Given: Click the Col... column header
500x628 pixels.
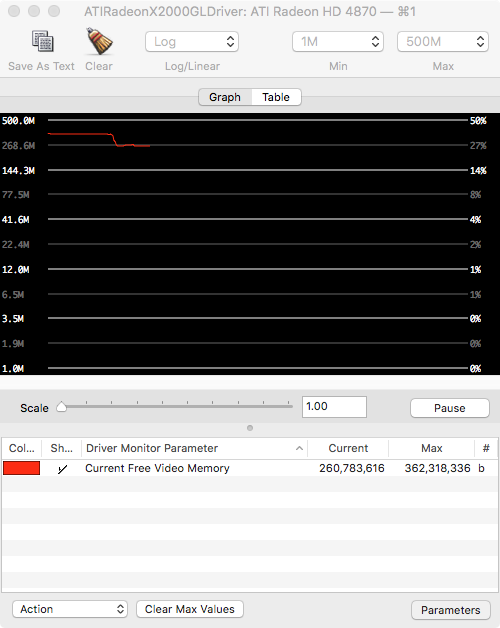Looking at the screenshot, I should 22,448.
